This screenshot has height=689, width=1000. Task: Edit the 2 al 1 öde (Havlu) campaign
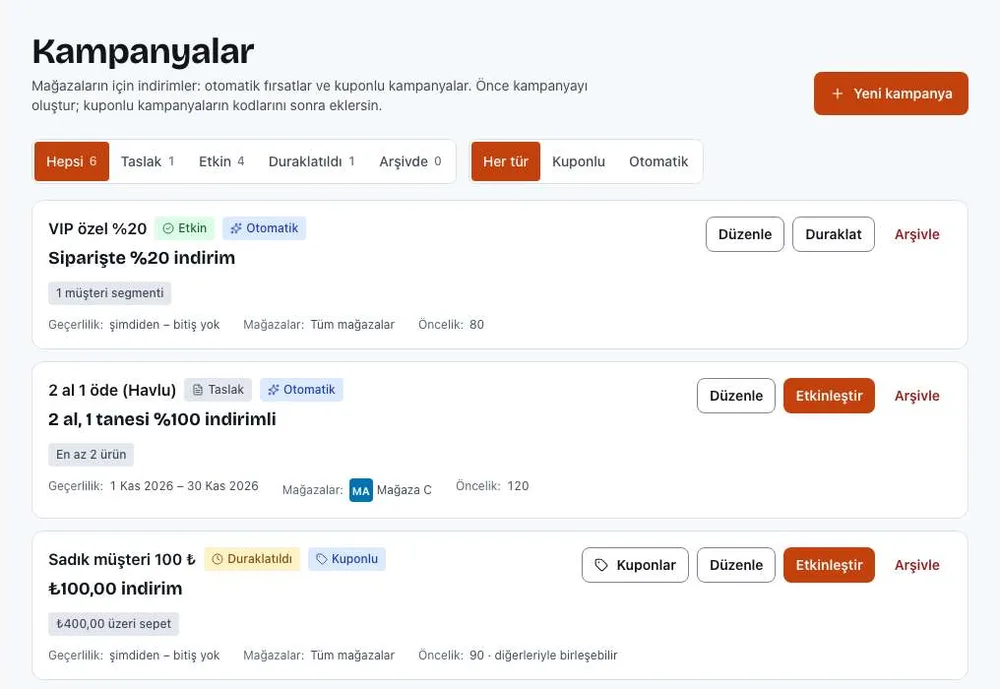(736, 396)
